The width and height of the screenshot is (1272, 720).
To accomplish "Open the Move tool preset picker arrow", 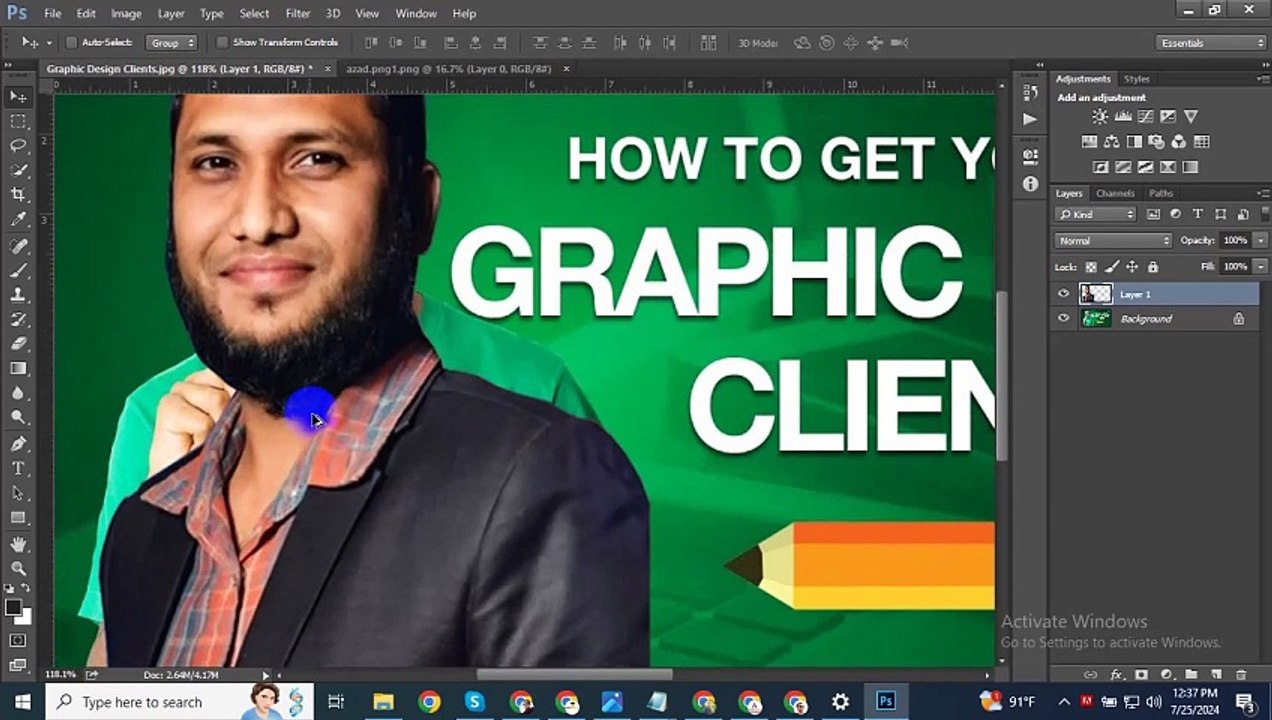I will click(x=47, y=43).
